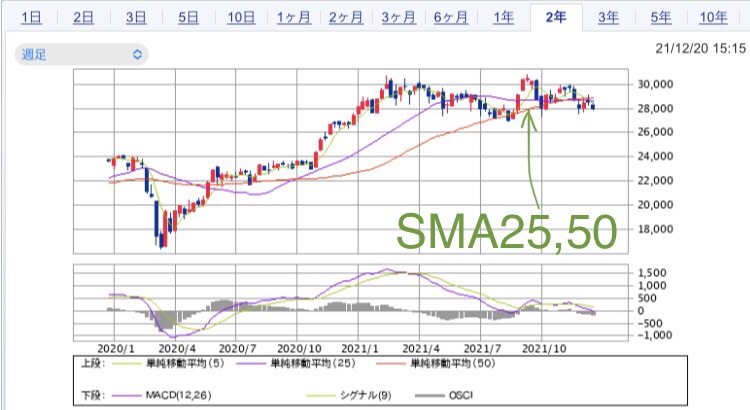The image size is (750, 410).
Task: Click the 2021/10 date axis label
Action: [544, 349]
